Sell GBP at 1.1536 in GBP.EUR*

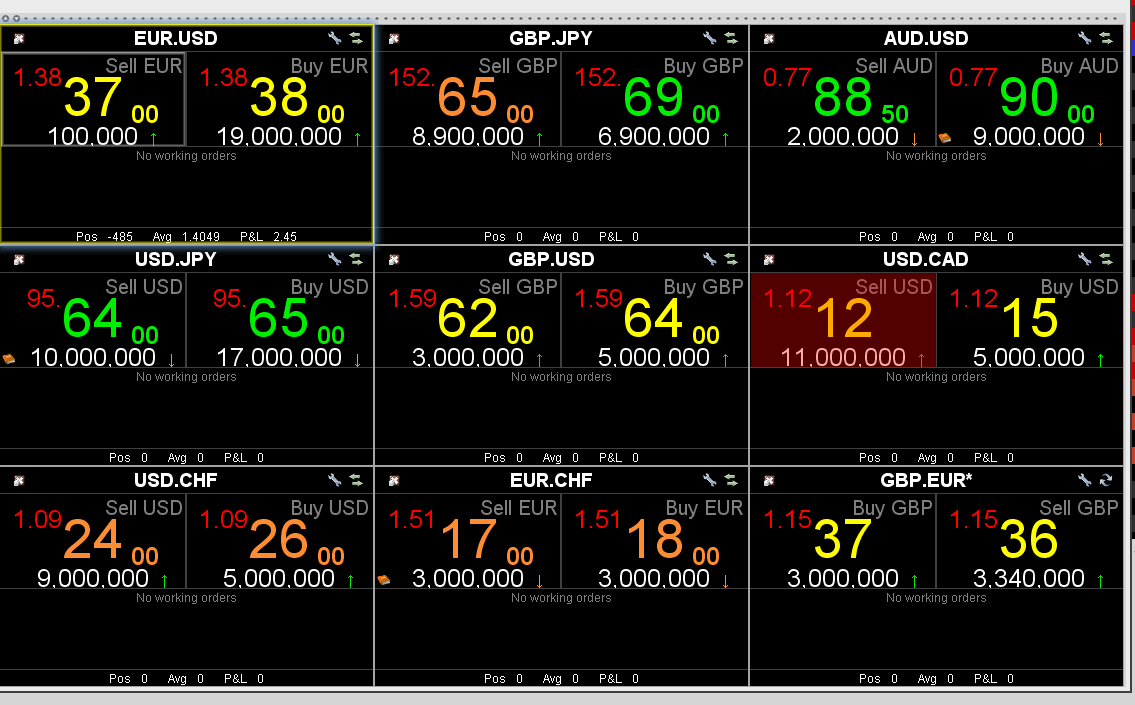click(1029, 541)
